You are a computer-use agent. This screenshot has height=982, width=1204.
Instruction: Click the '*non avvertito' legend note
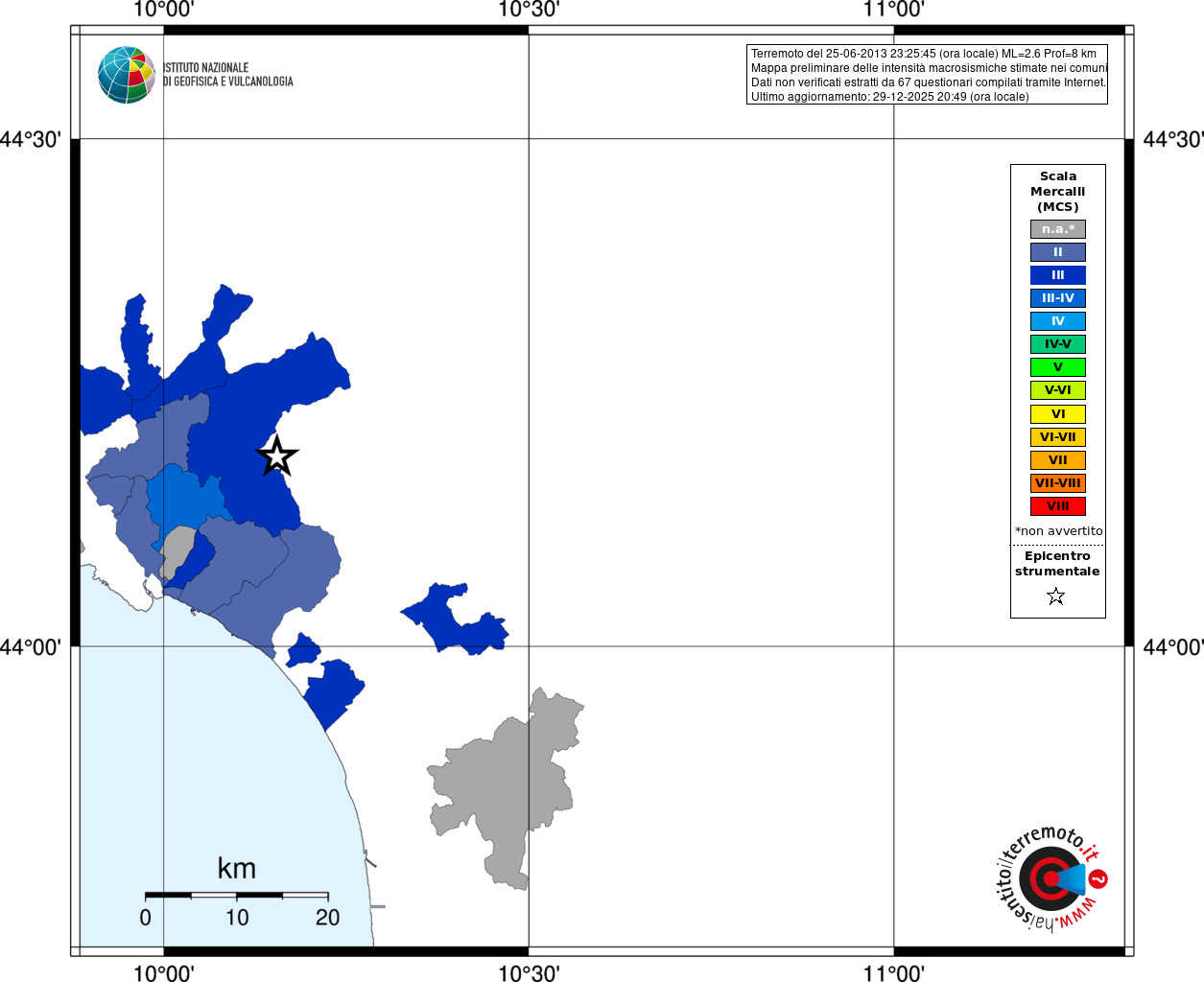coord(1059,531)
